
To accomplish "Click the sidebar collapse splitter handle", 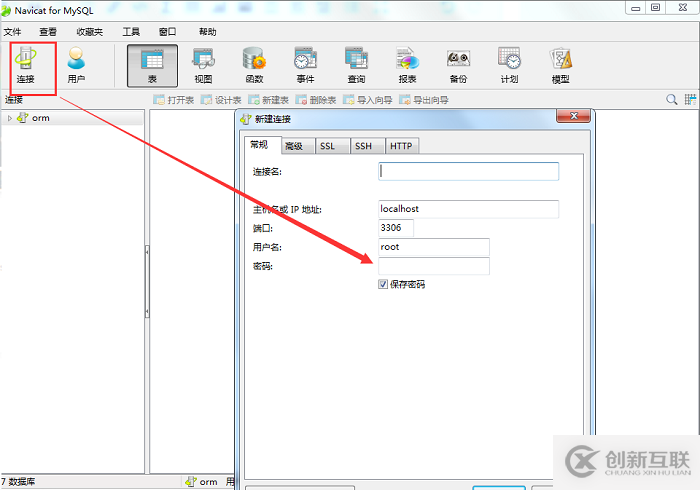I will (x=147, y=281).
